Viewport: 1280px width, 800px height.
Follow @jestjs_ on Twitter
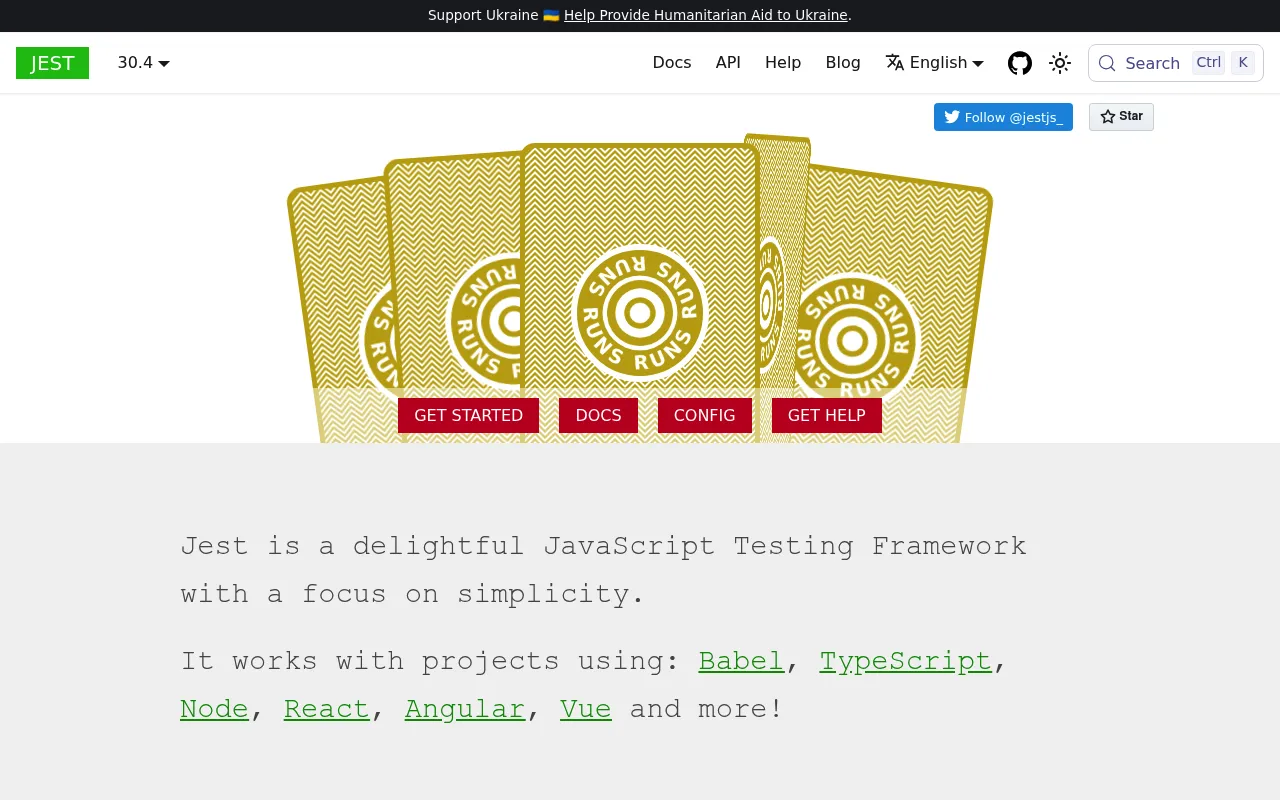[1003, 117]
